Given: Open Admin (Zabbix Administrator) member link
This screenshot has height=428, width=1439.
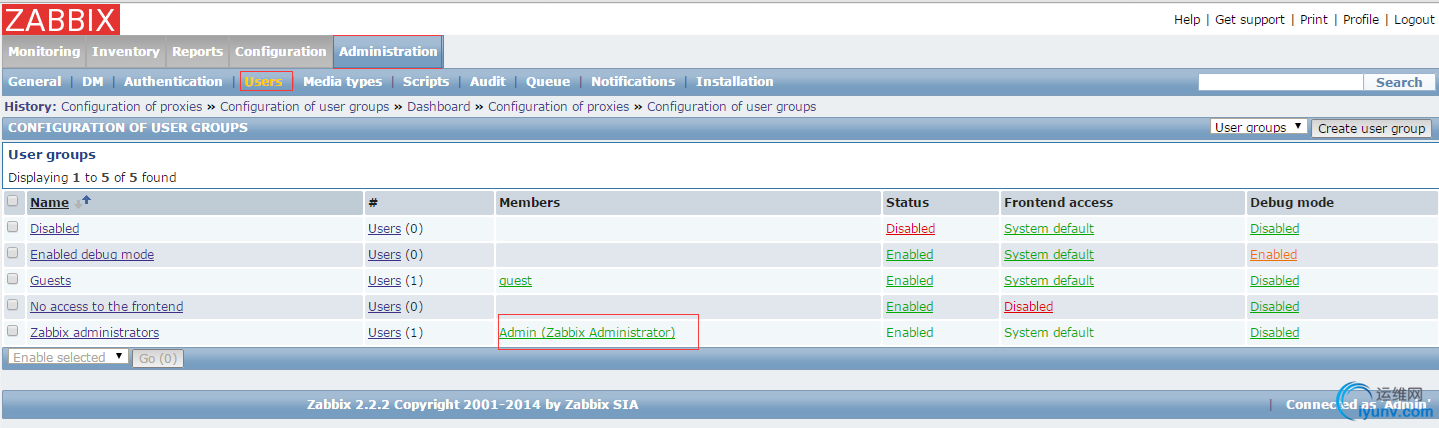Looking at the screenshot, I should tap(587, 333).
